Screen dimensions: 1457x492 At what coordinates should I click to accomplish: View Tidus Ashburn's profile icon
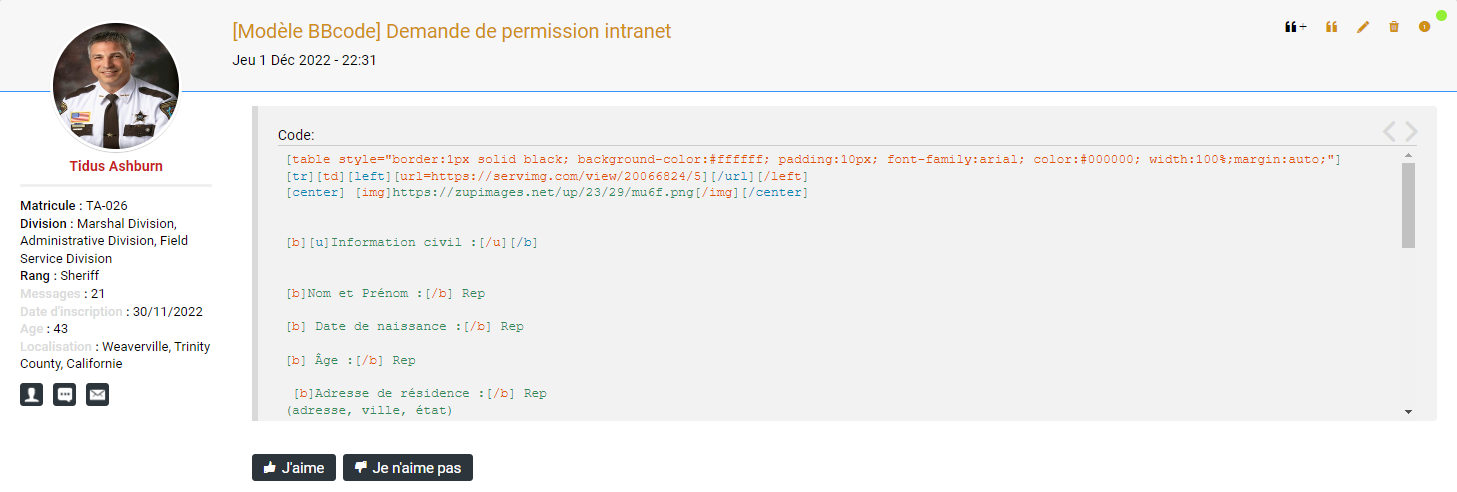click(32, 394)
